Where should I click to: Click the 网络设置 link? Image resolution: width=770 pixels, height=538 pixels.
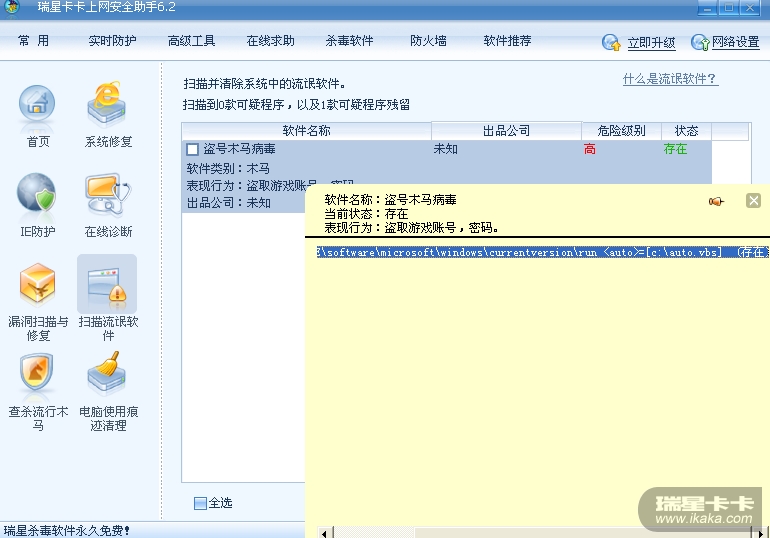point(736,42)
